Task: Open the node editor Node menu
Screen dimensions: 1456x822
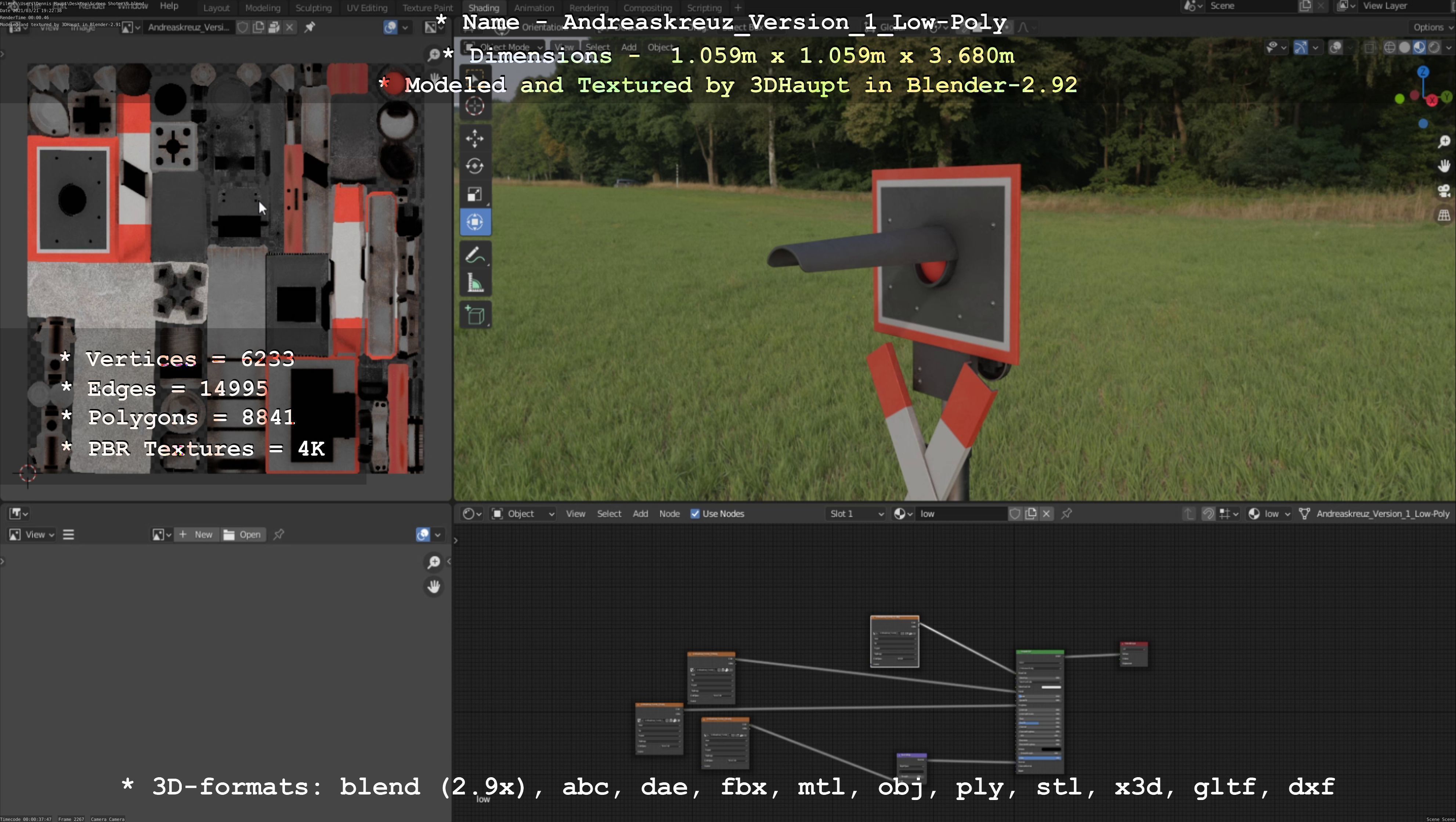Action: [669, 514]
